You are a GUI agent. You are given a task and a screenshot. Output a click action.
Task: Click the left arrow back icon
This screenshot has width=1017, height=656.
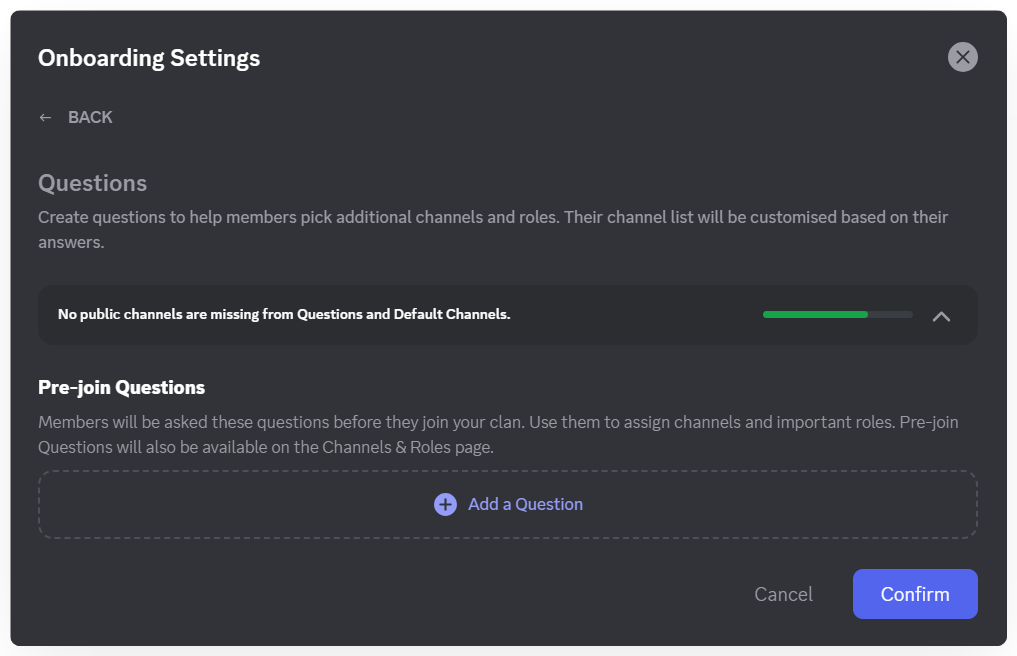pyautogui.click(x=45, y=118)
